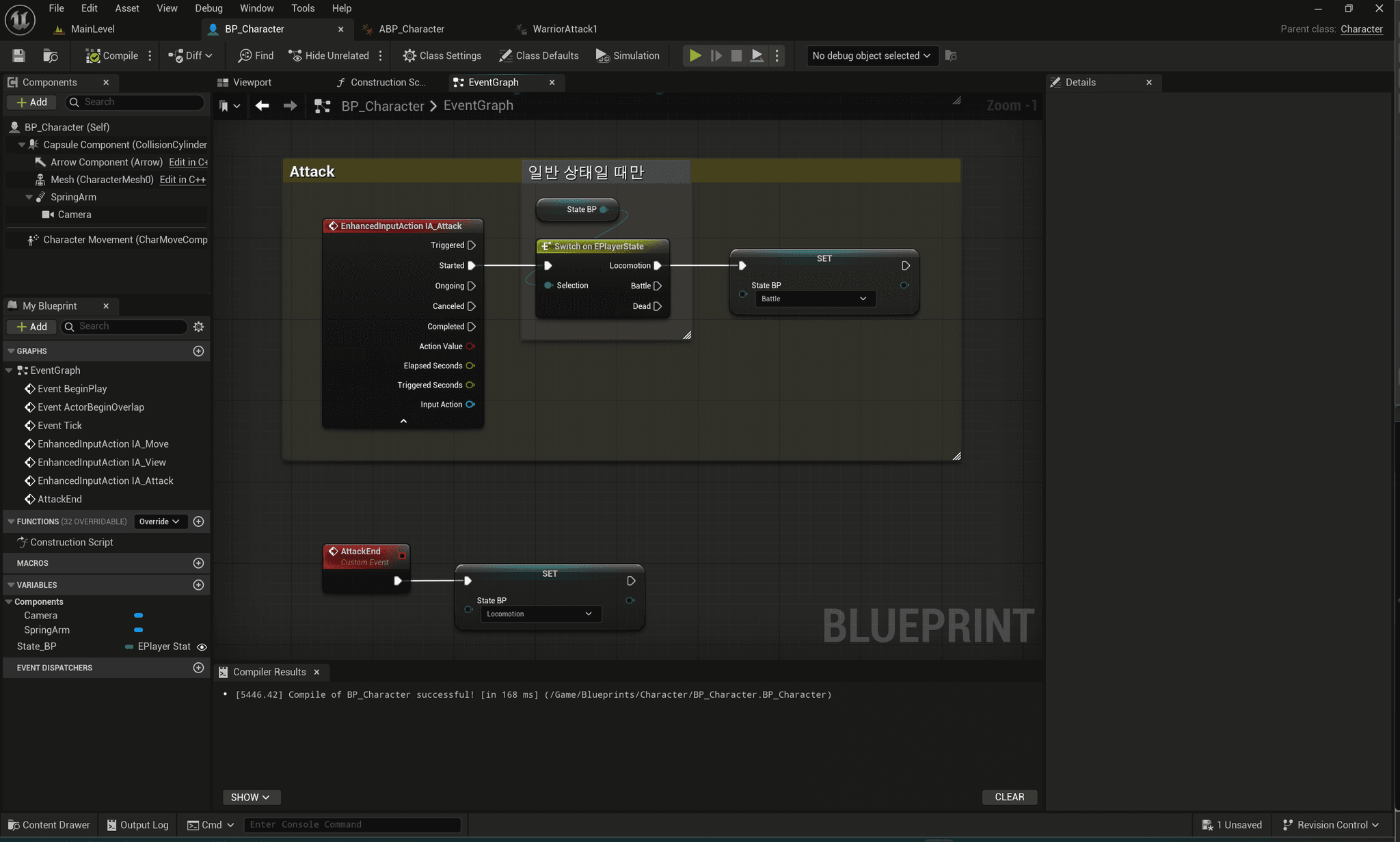Add a new variable with plus icon

point(198,585)
